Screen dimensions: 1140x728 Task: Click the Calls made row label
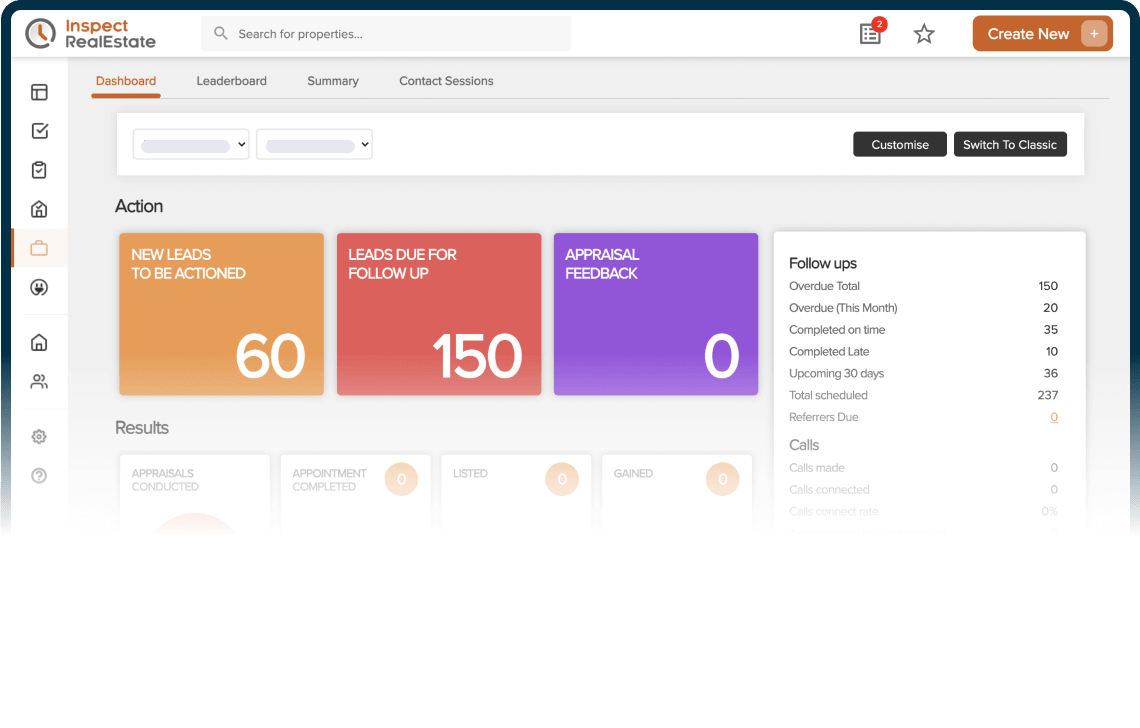817,468
